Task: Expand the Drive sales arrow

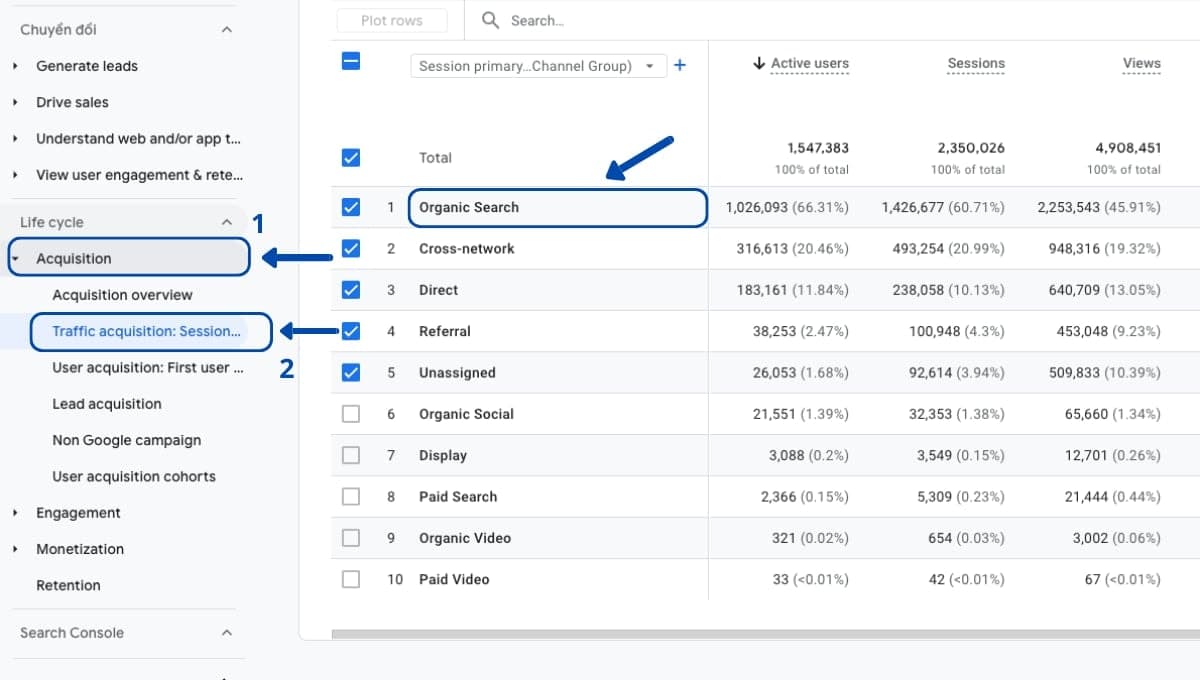Action: click(15, 102)
